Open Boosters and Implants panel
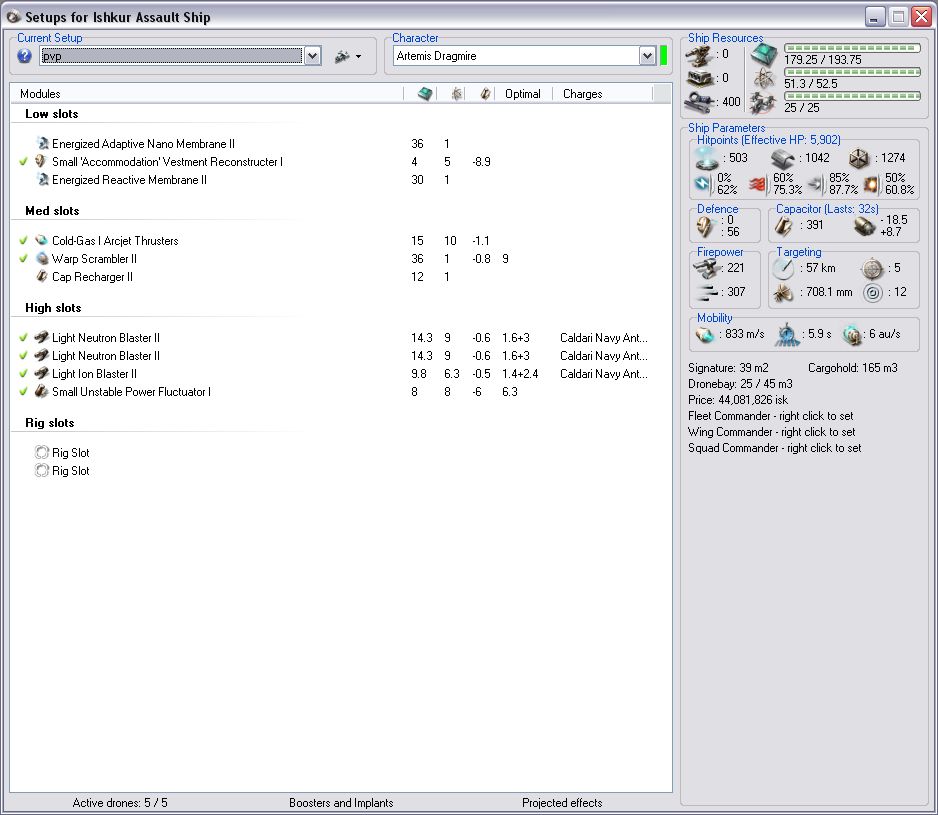This screenshot has width=938, height=815. point(341,803)
